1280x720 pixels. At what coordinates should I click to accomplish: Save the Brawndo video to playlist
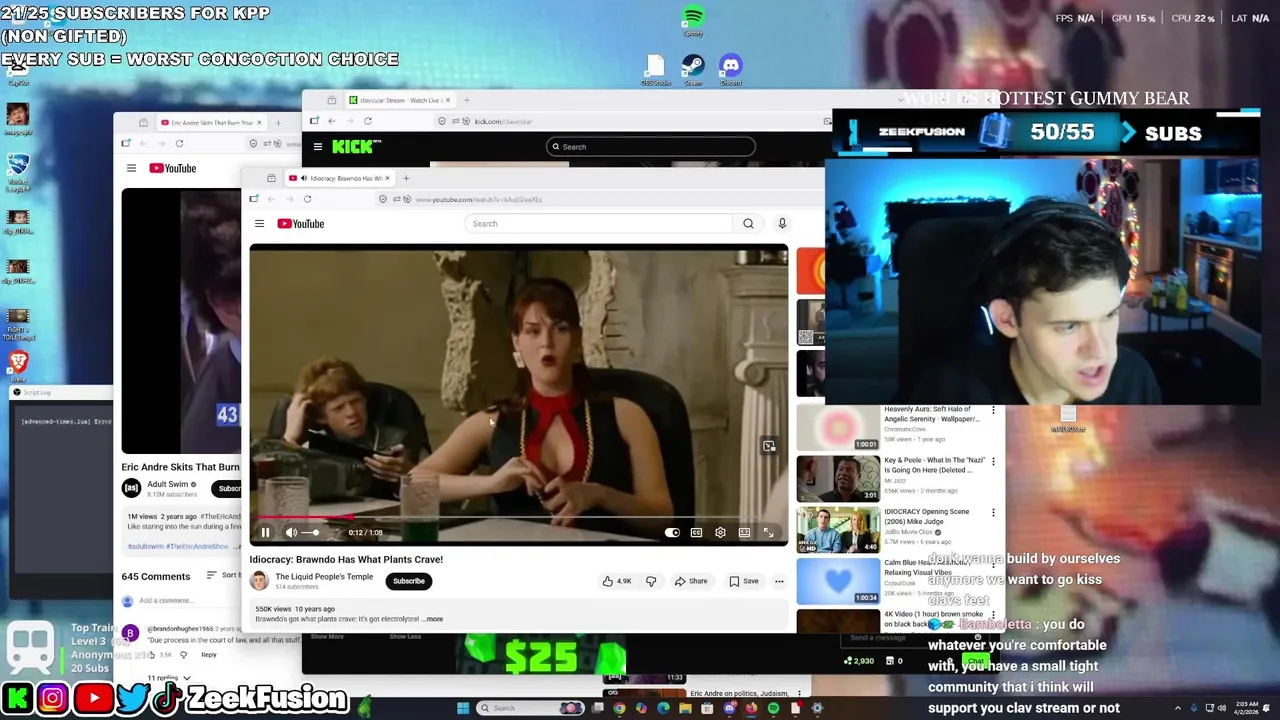[x=743, y=581]
